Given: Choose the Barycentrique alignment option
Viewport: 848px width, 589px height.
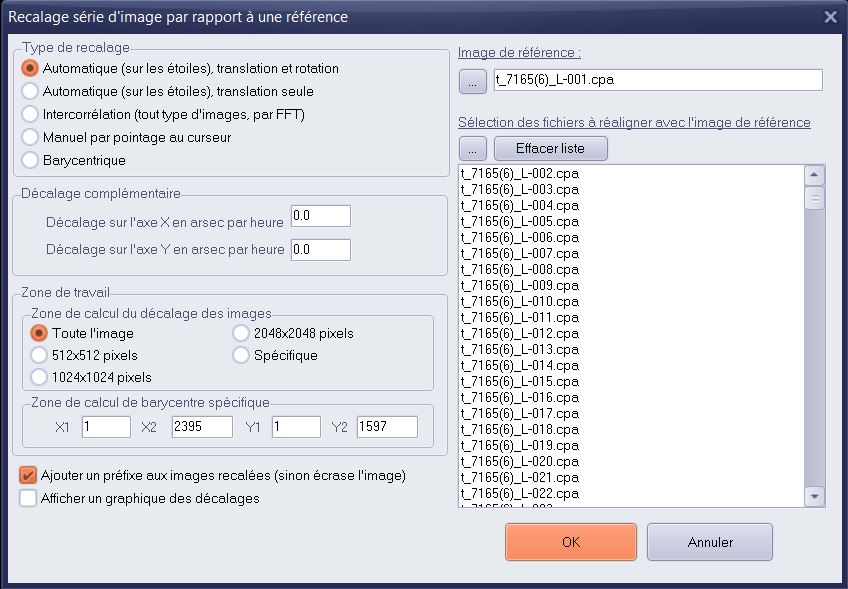Looking at the screenshot, I should [x=31, y=160].
